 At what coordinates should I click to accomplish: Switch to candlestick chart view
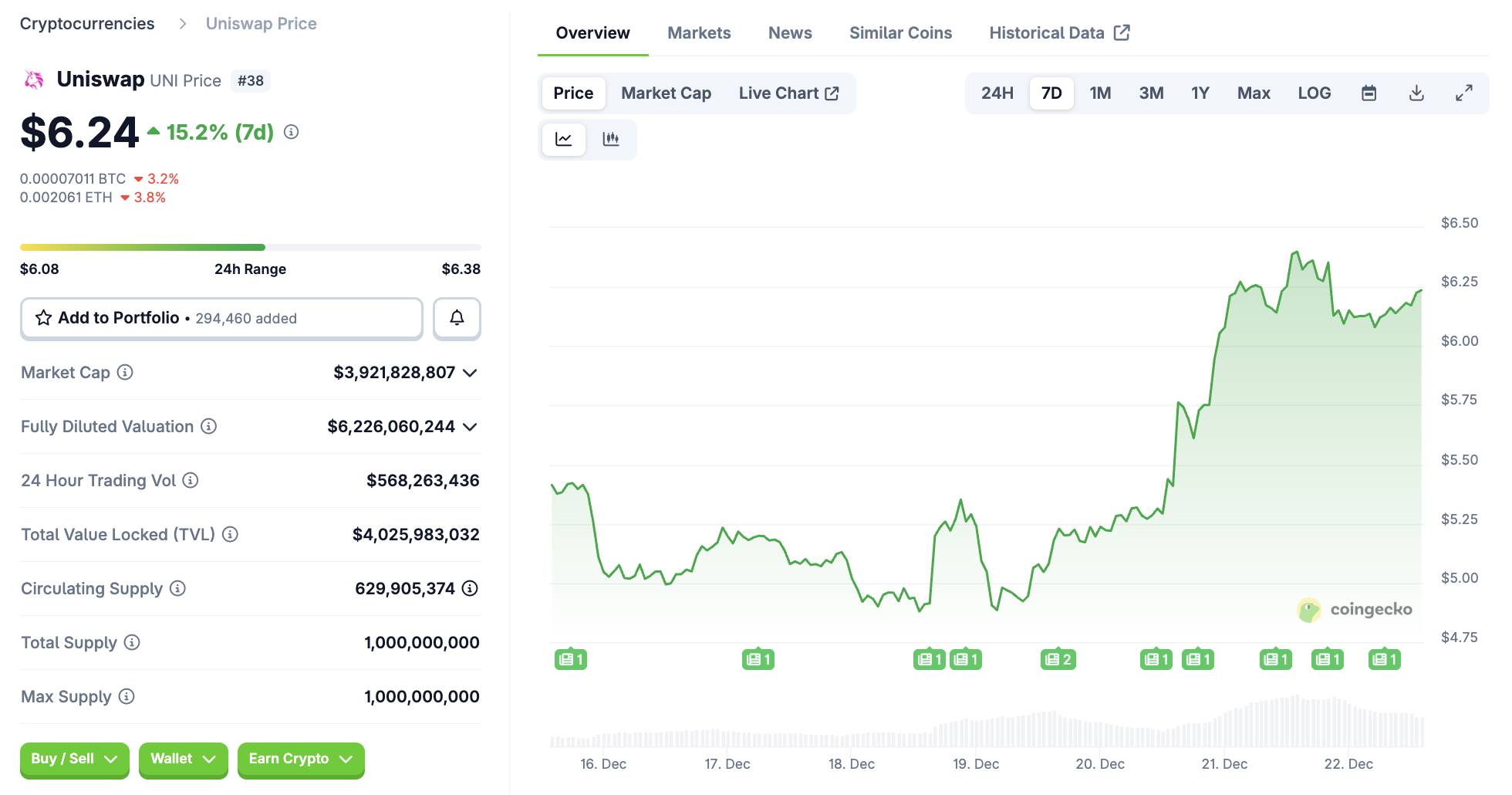pos(611,139)
